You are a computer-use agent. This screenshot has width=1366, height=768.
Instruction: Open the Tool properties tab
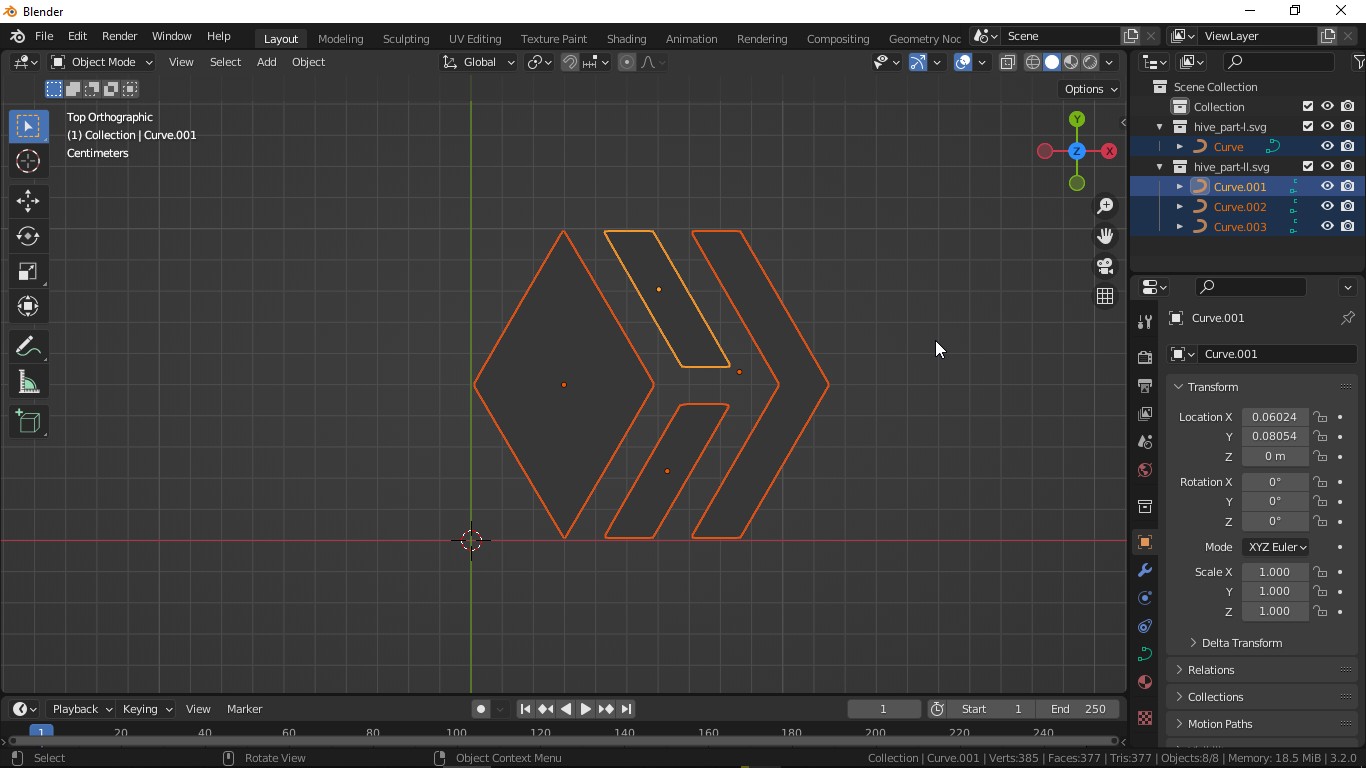click(1145, 321)
